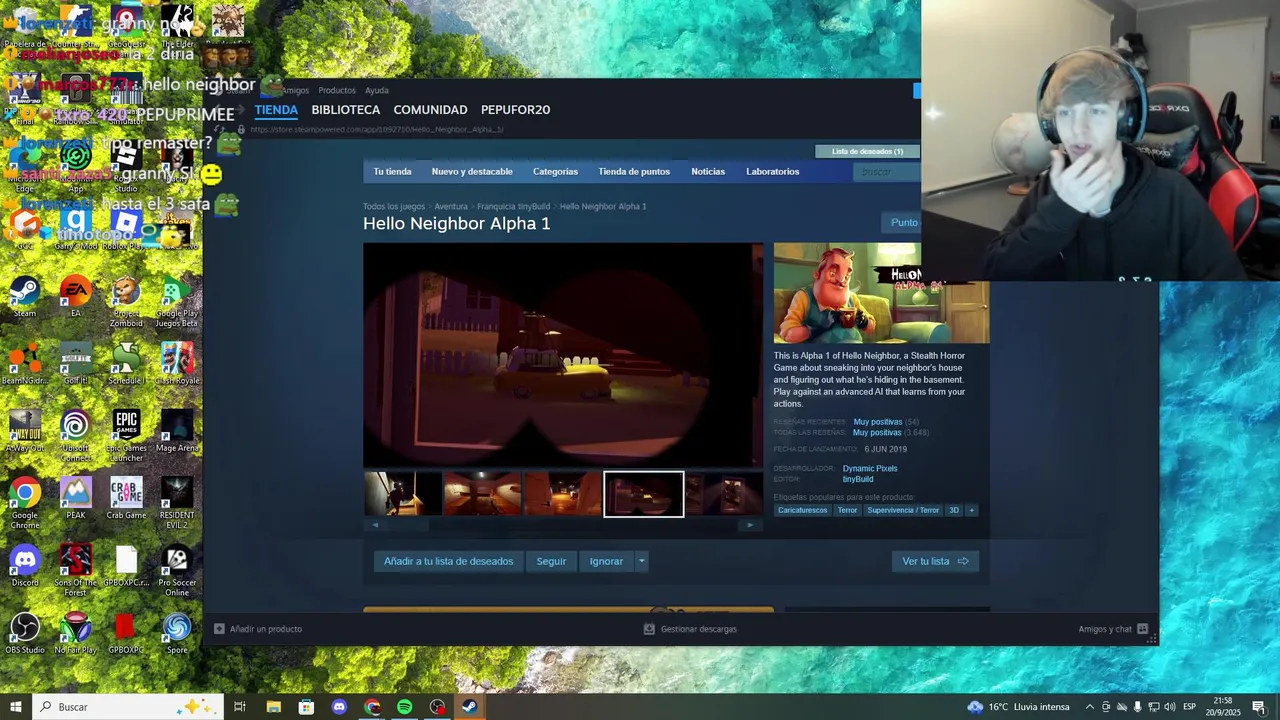Click the Task View taskbar button

pos(240,707)
